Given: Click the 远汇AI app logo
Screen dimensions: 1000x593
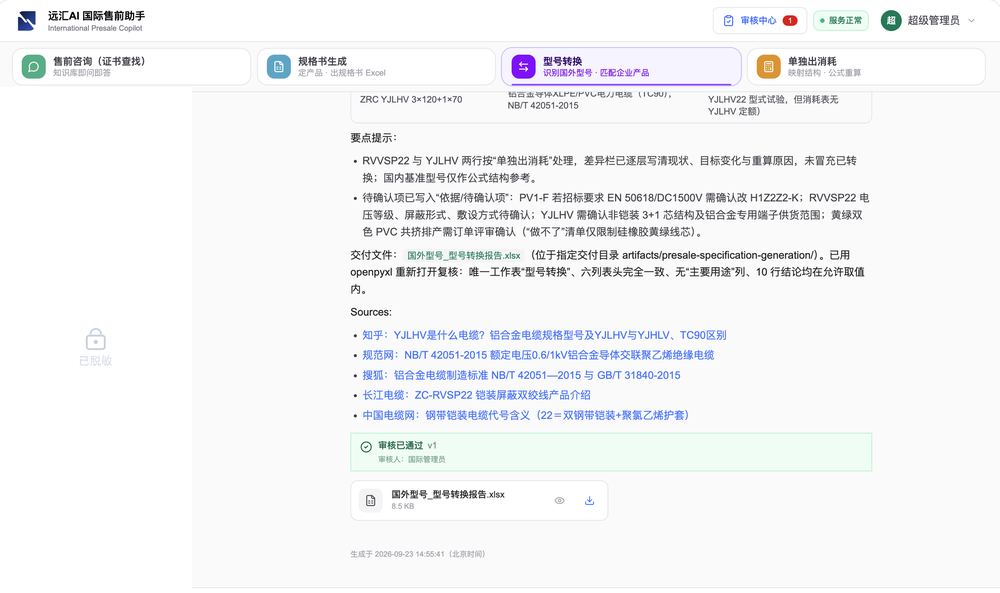Looking at the screenshot, I should (x=27, y=20).
